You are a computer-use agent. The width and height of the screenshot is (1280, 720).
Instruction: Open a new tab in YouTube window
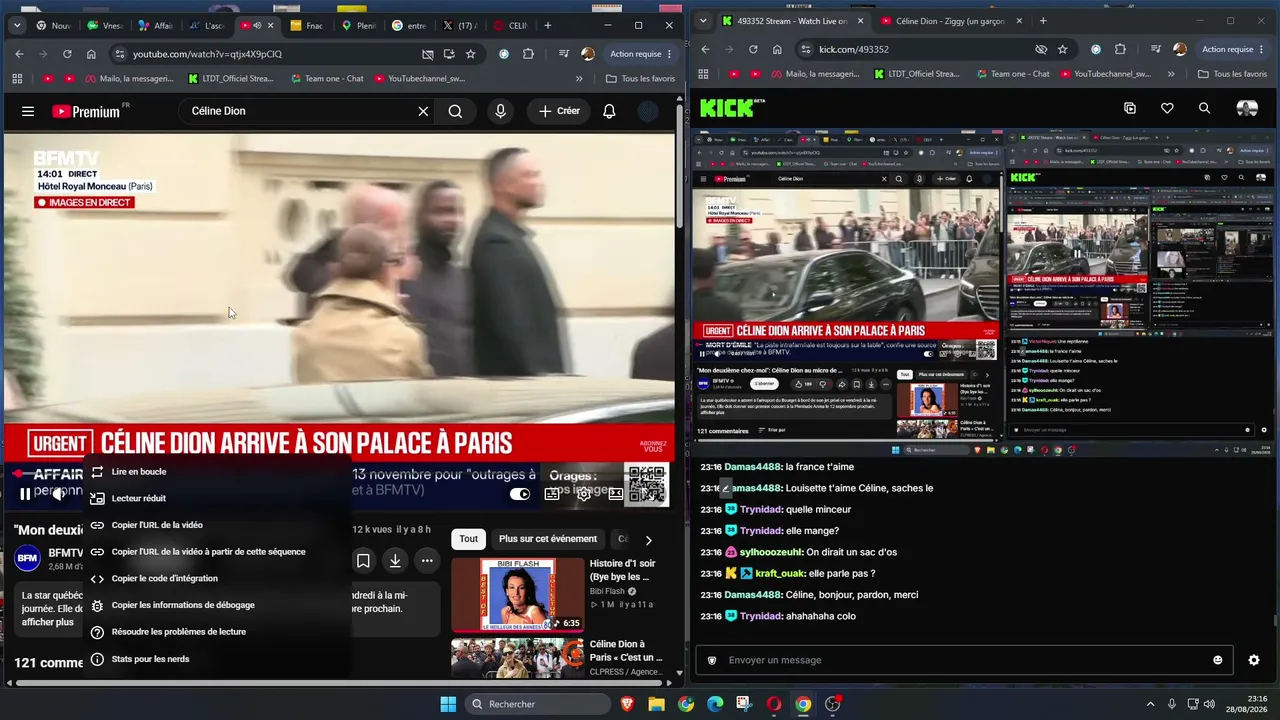(x=548, y=25)
